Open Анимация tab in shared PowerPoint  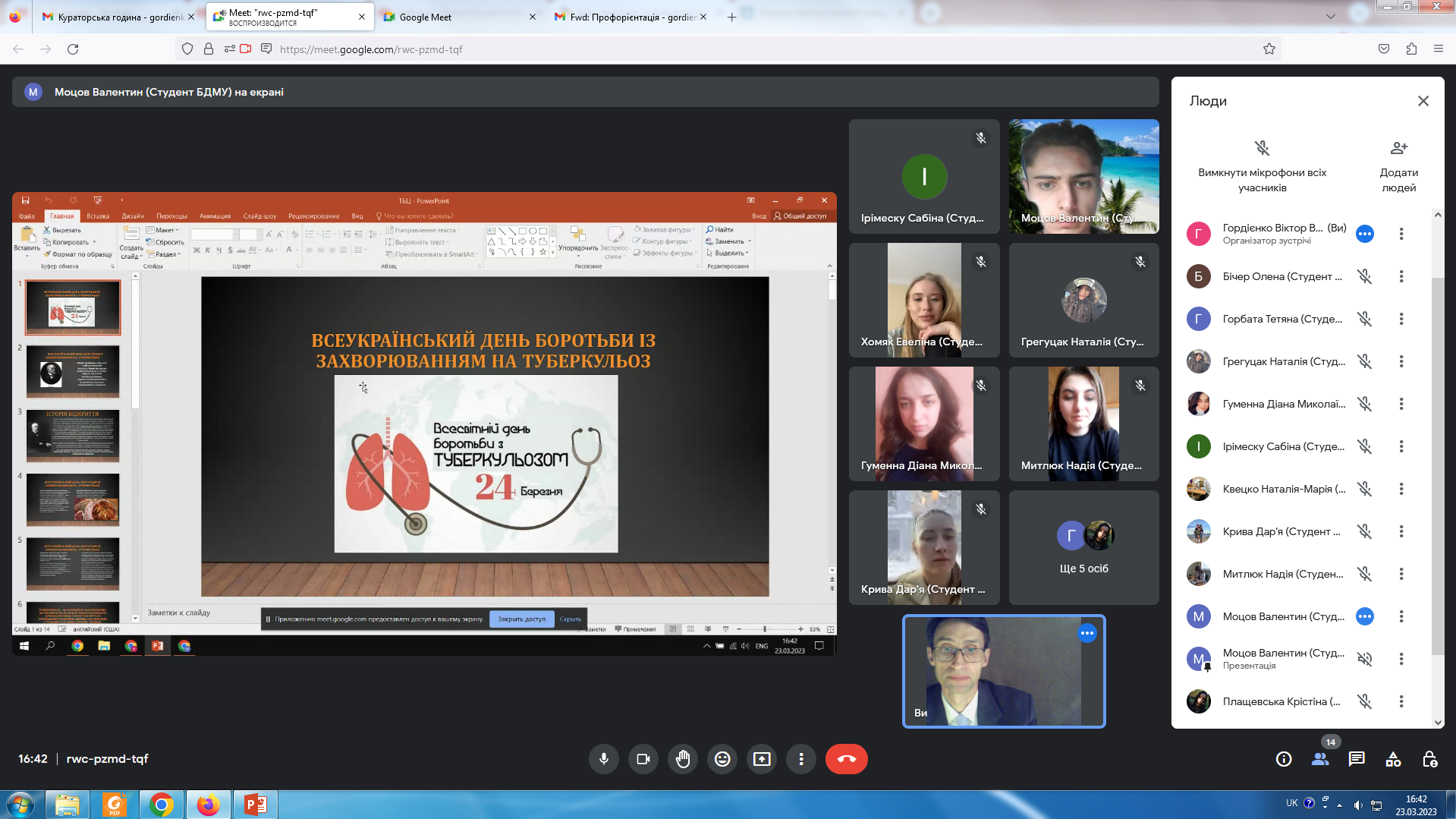coord(215,216)
